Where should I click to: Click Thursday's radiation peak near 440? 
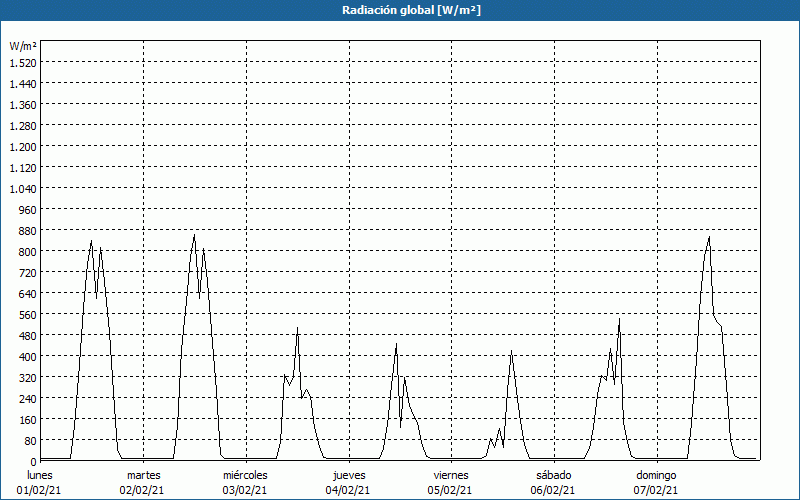tap(396, 344)
